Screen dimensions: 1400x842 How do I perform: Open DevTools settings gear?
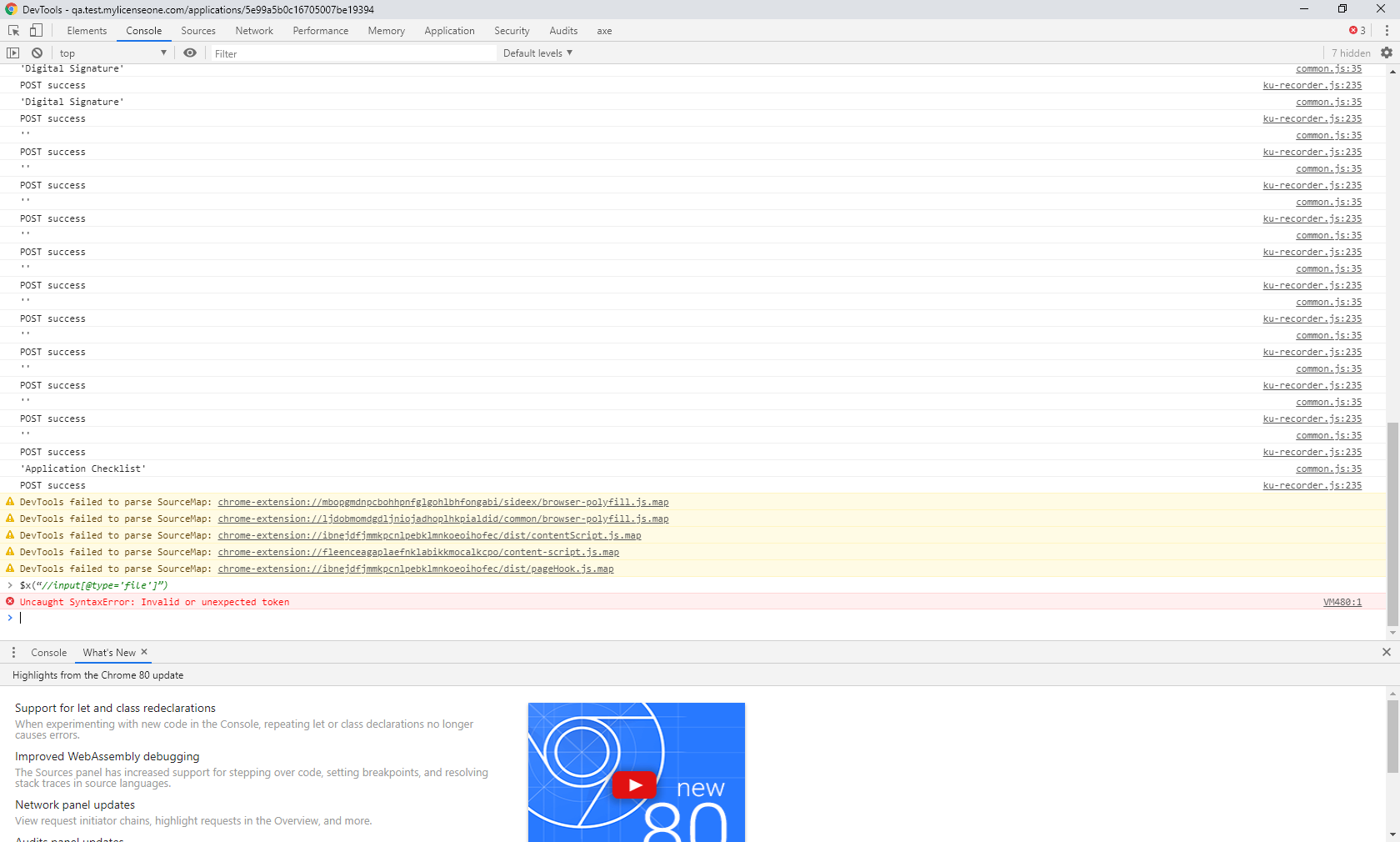[1387, 52]
